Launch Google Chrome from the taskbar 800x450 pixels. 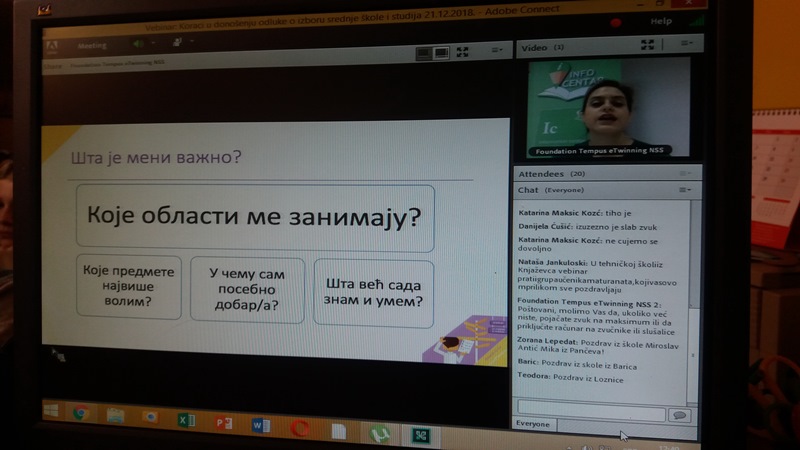point(80,413)
